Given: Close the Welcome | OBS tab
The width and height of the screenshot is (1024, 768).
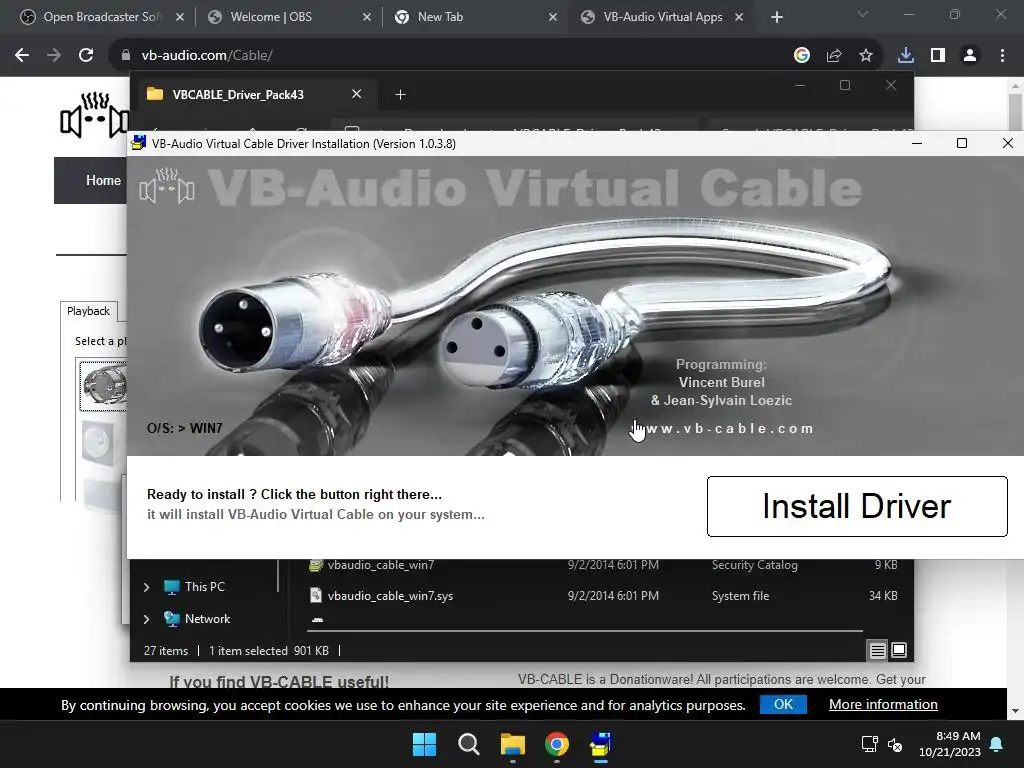Looking at the screenshot, I should coord(366,17).
